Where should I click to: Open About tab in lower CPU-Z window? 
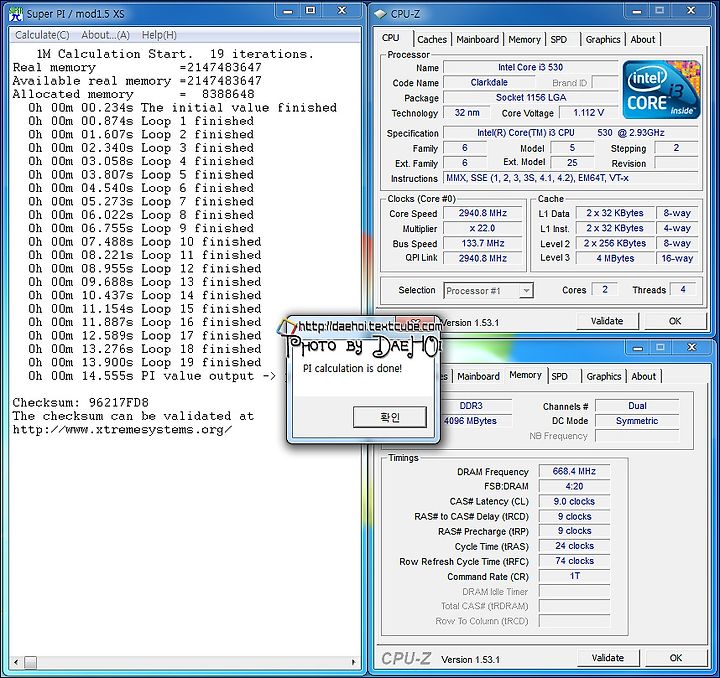coord(643,376)
